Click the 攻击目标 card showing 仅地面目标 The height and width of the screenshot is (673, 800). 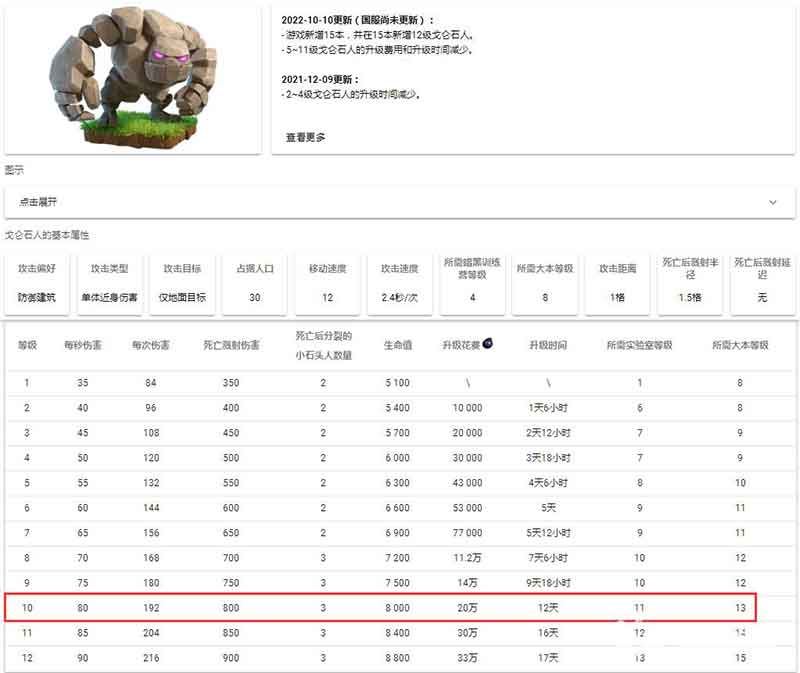click(x=184, y=283)
